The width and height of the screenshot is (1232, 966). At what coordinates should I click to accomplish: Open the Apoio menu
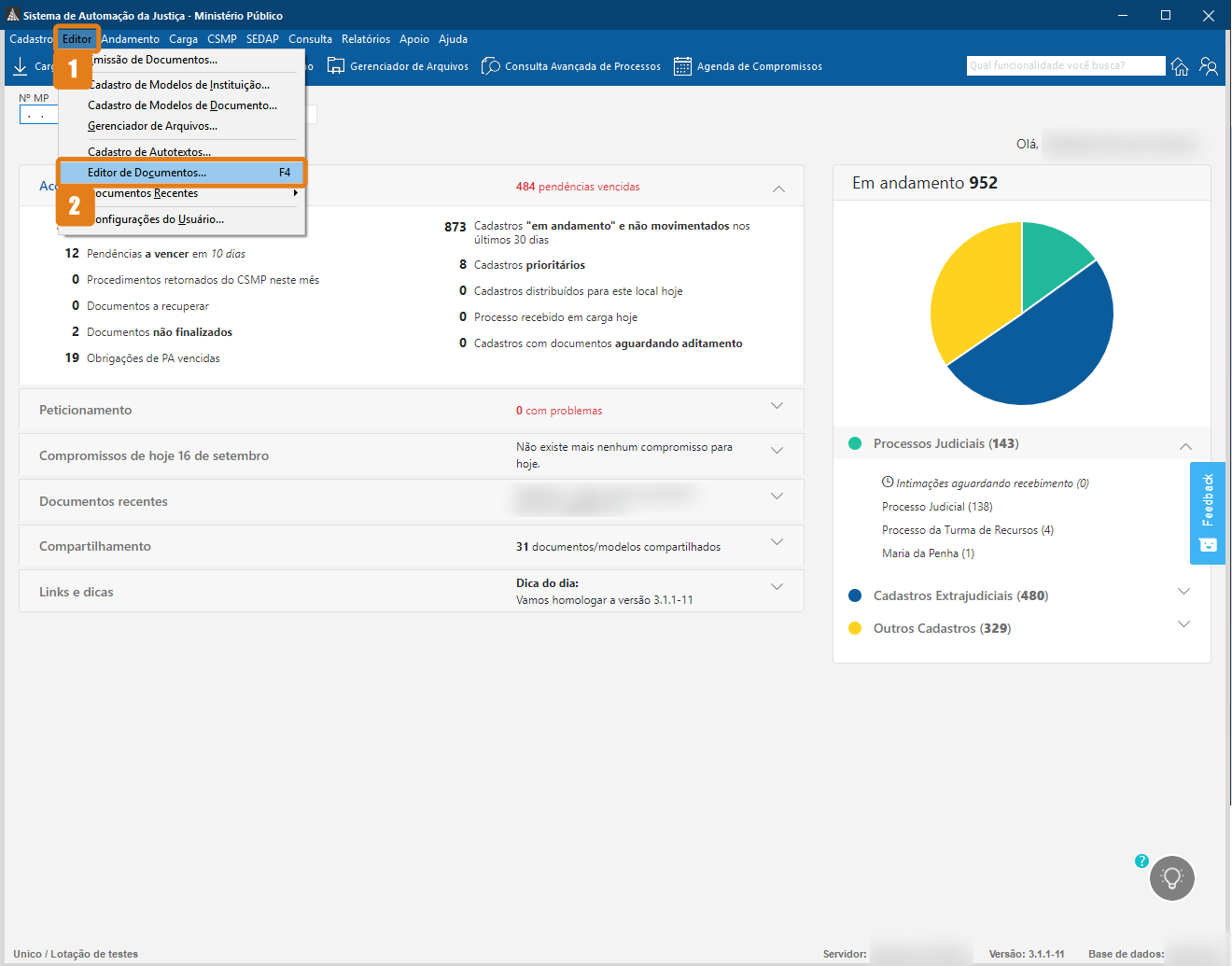414,39
